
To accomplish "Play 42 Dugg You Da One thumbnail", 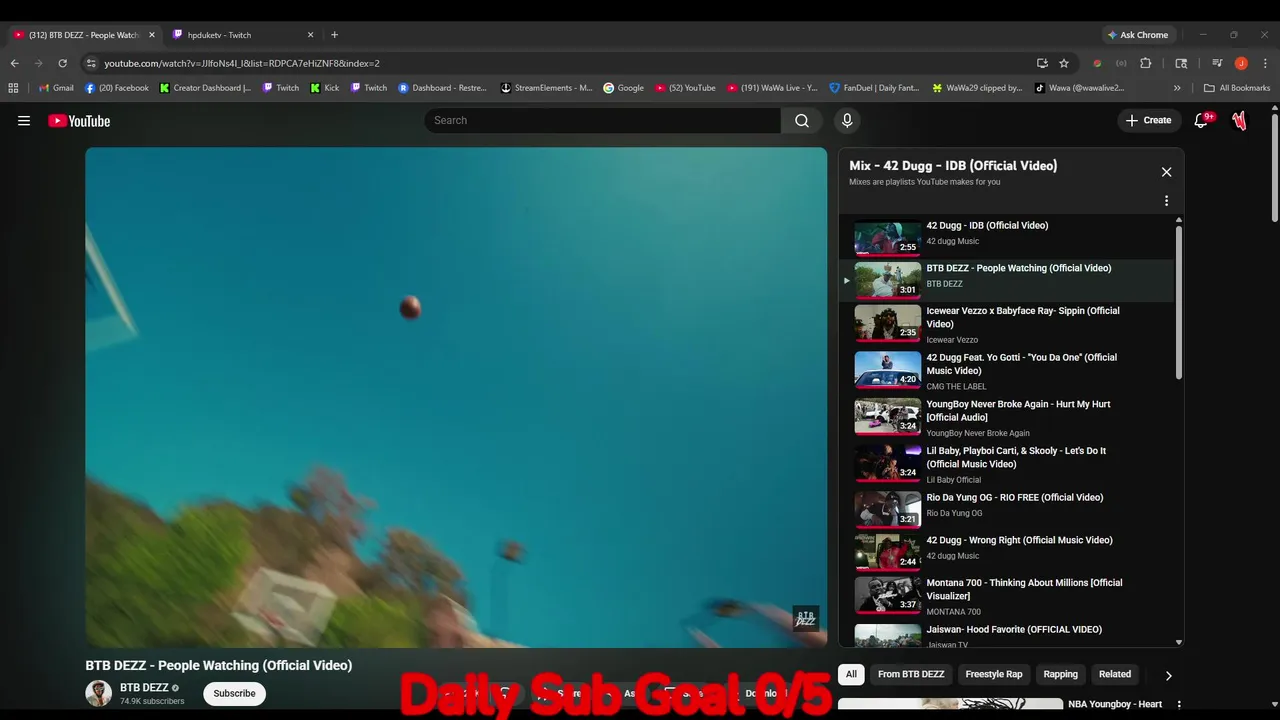I will pos(887,370).
